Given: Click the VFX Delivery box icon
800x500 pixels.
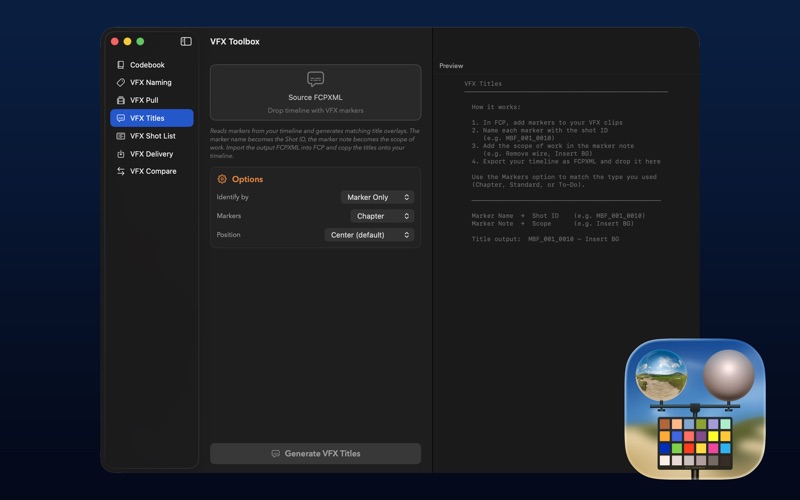Looking at the screenshot, I should point(121,154).
